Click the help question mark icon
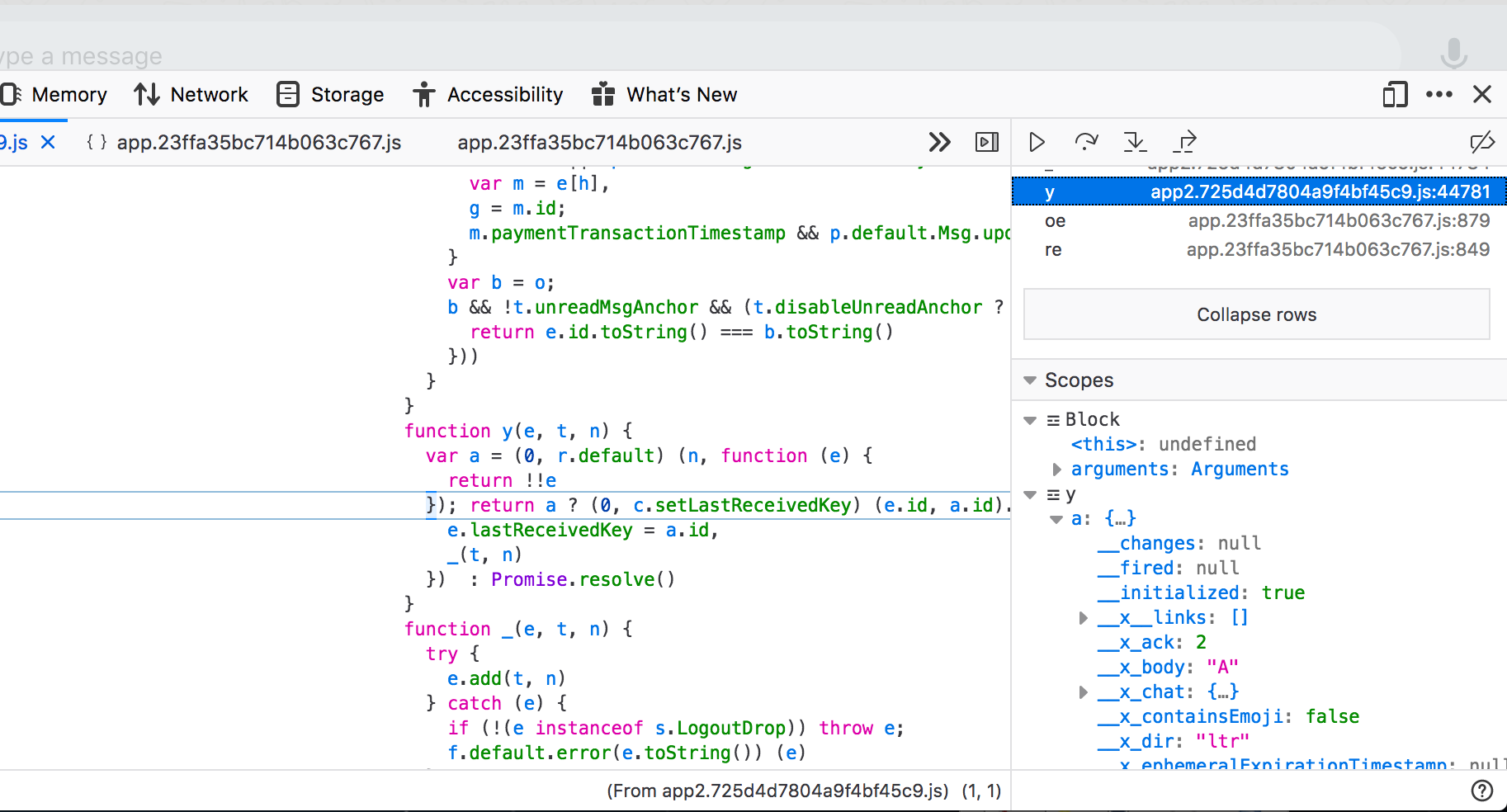Screen dimensions: 1507x812 1482,791
